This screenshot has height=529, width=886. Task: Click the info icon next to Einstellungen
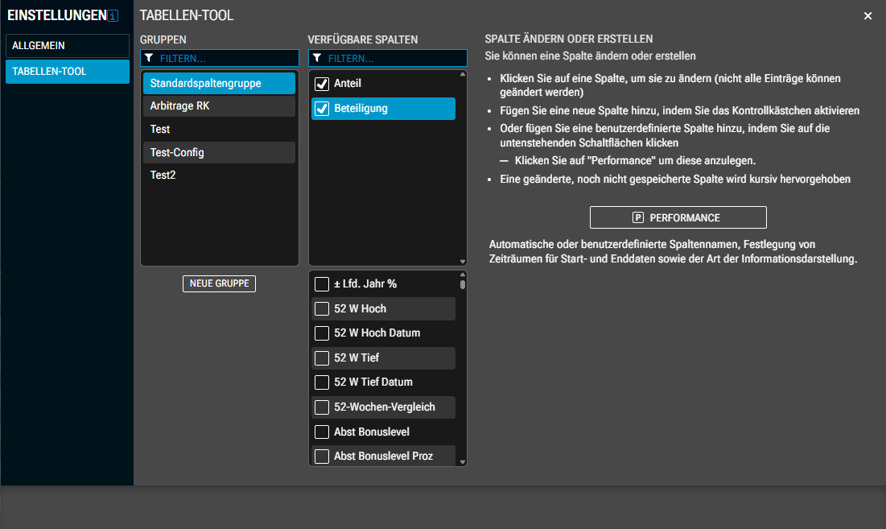coord(113,16)
